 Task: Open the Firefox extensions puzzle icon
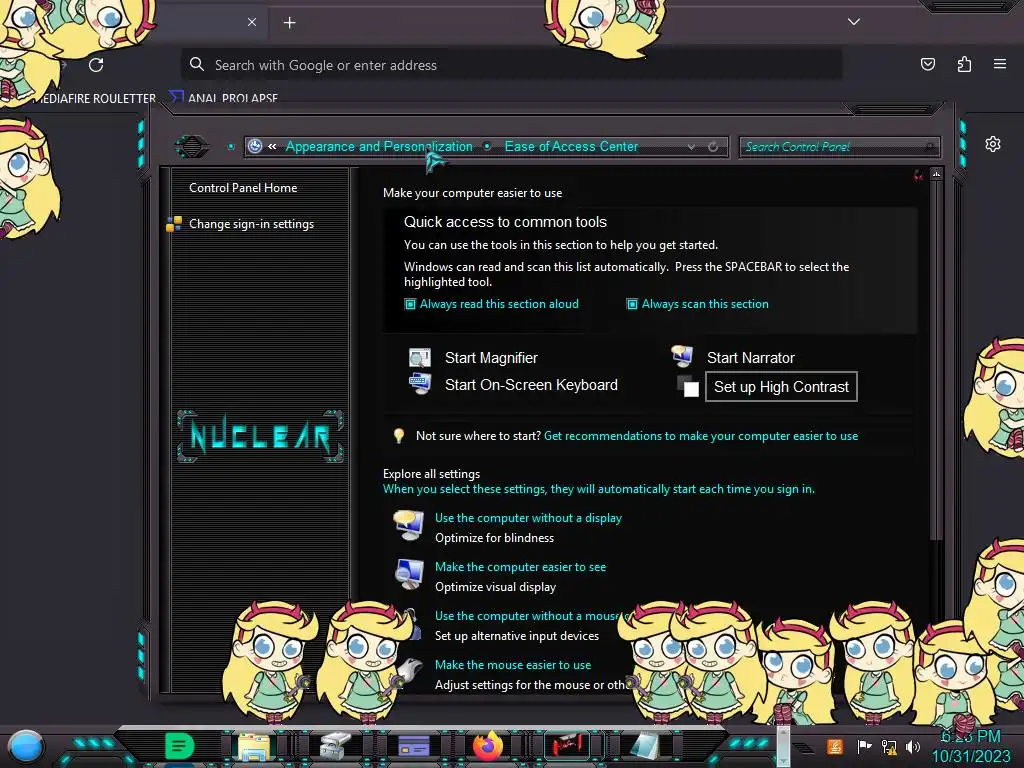point(964,64)
